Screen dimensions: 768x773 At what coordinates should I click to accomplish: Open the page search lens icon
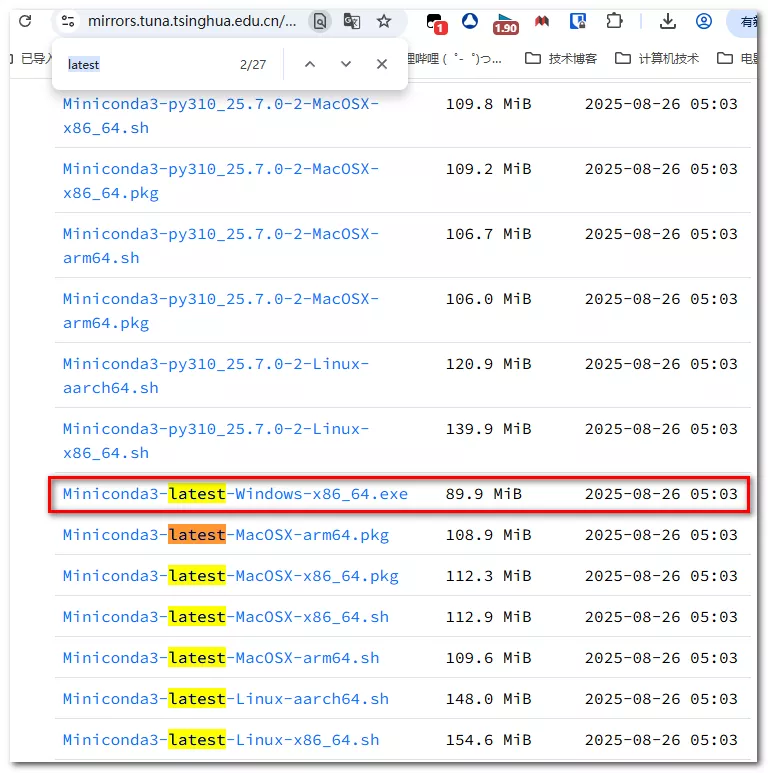320,21
